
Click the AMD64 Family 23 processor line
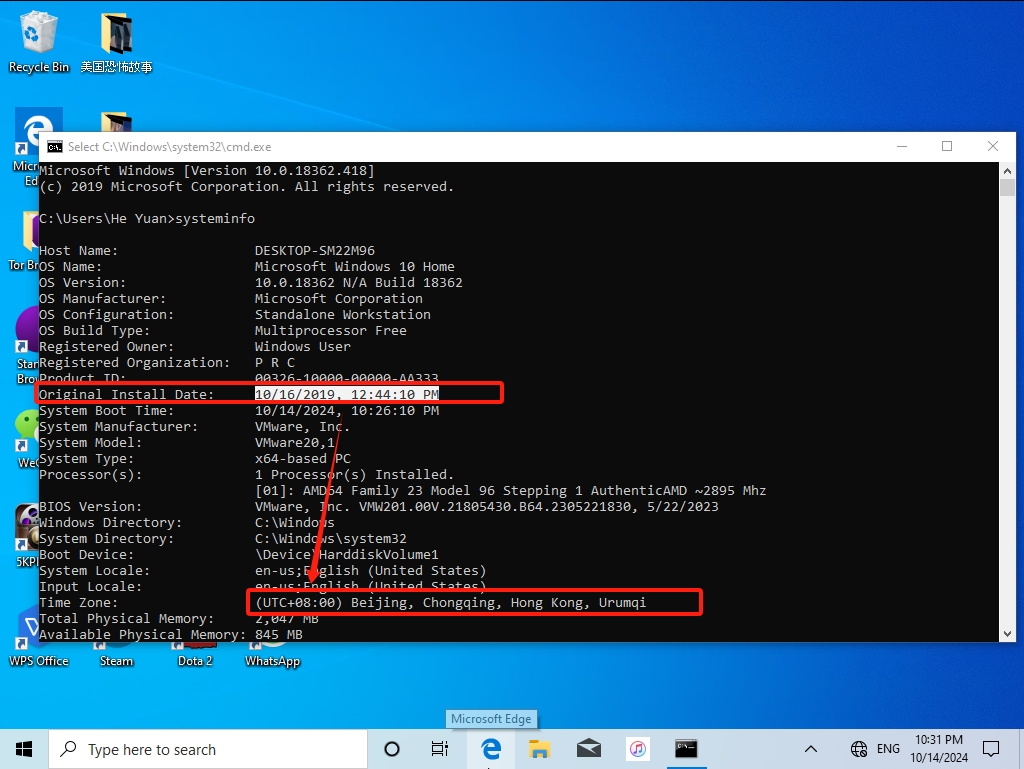(511, 490)
